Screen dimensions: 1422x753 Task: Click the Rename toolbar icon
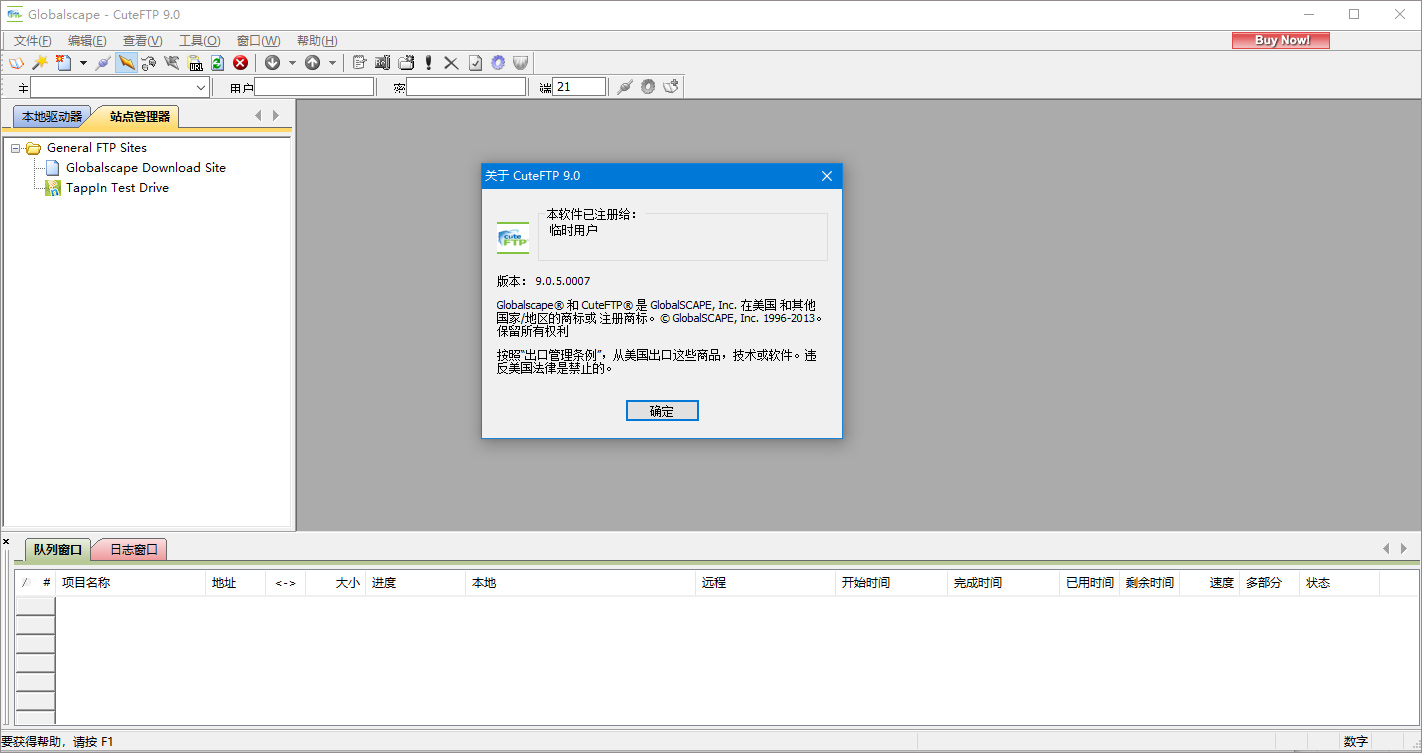click(x=383, y=63)
